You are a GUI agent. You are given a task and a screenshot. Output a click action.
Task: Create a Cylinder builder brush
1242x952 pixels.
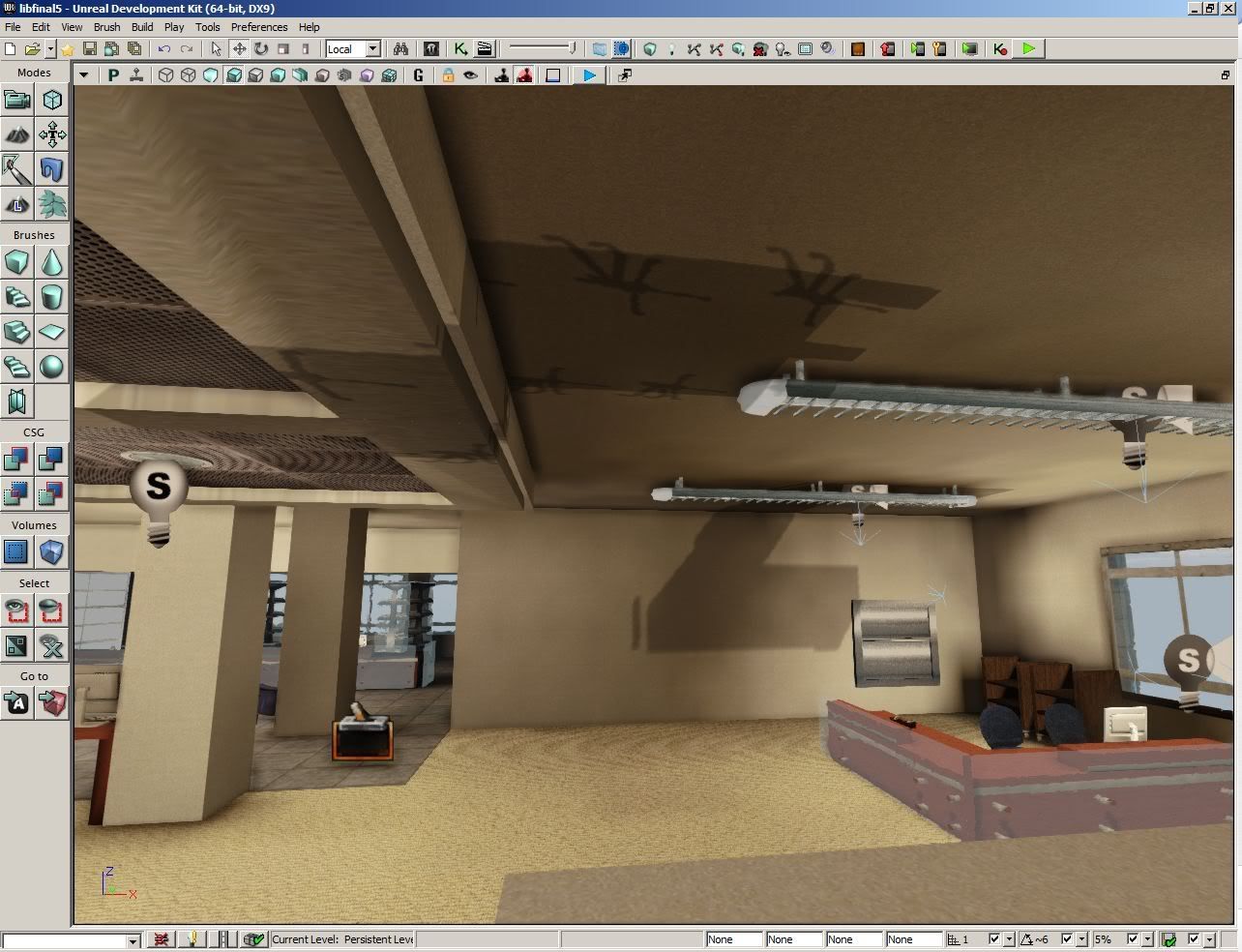(x=51, y=297)
